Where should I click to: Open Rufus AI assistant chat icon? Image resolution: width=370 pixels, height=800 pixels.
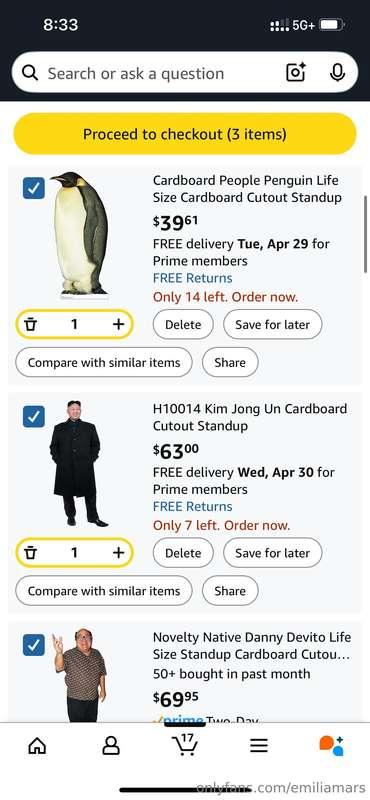332,745
